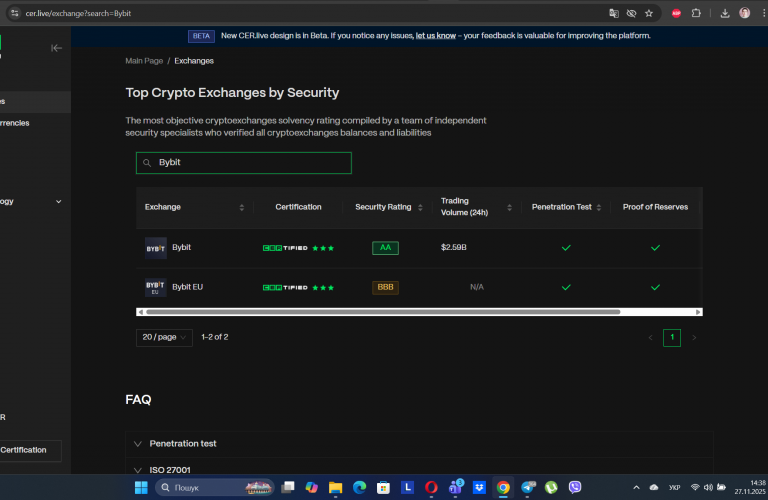Open the browser profile avatar

pos(744,13)
